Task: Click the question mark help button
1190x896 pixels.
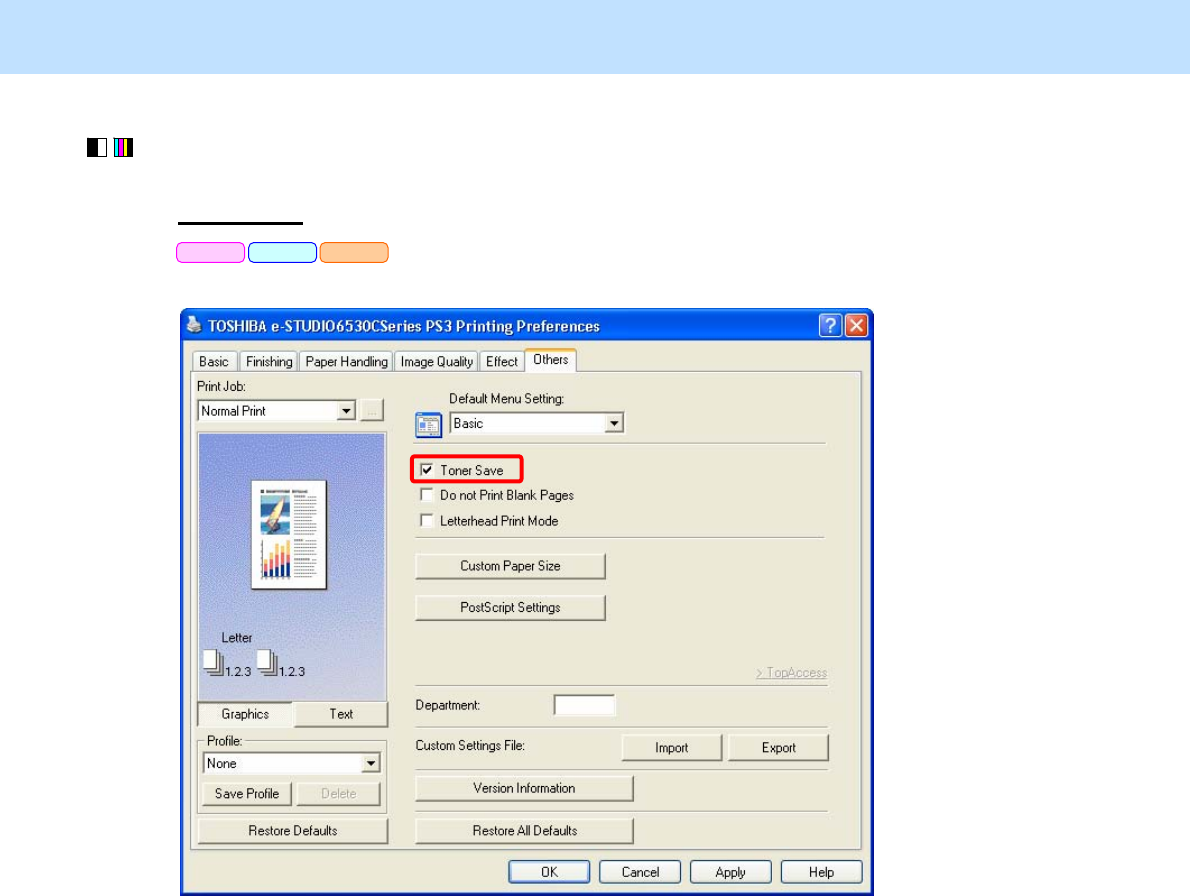Action: pyautogui.click(x=830, y=325)
